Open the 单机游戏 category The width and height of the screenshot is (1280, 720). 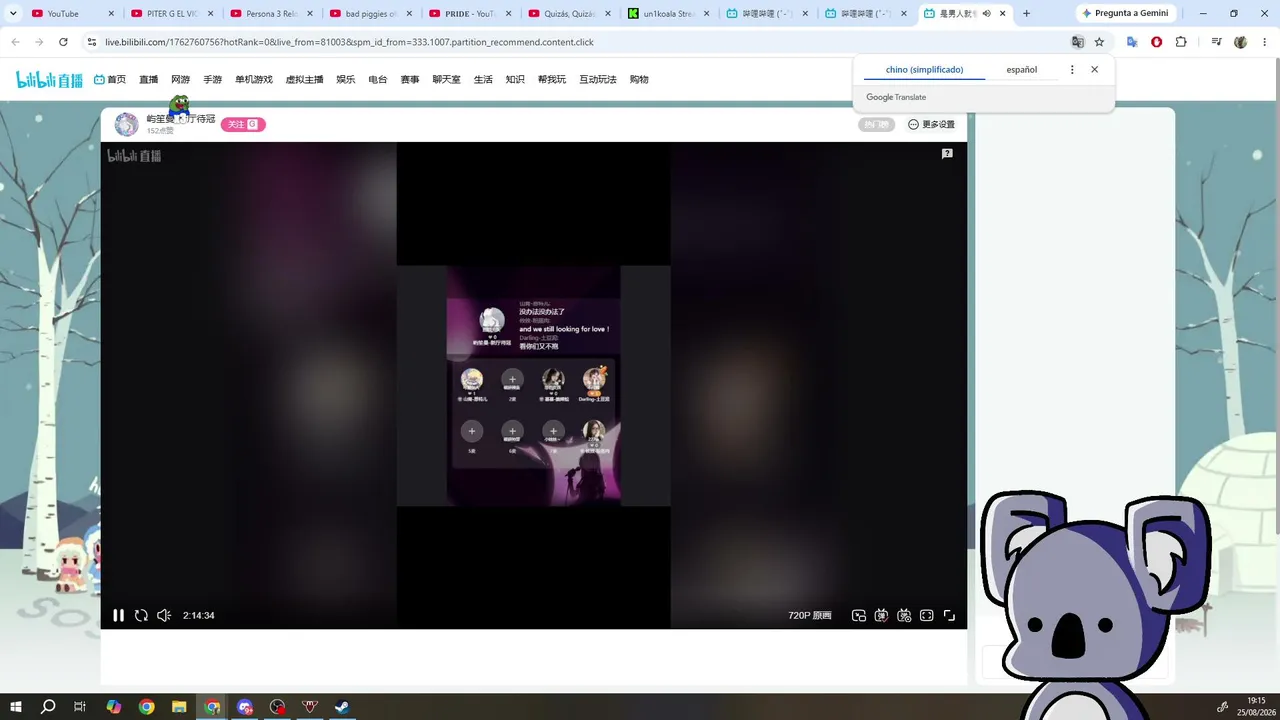point(254,80)
